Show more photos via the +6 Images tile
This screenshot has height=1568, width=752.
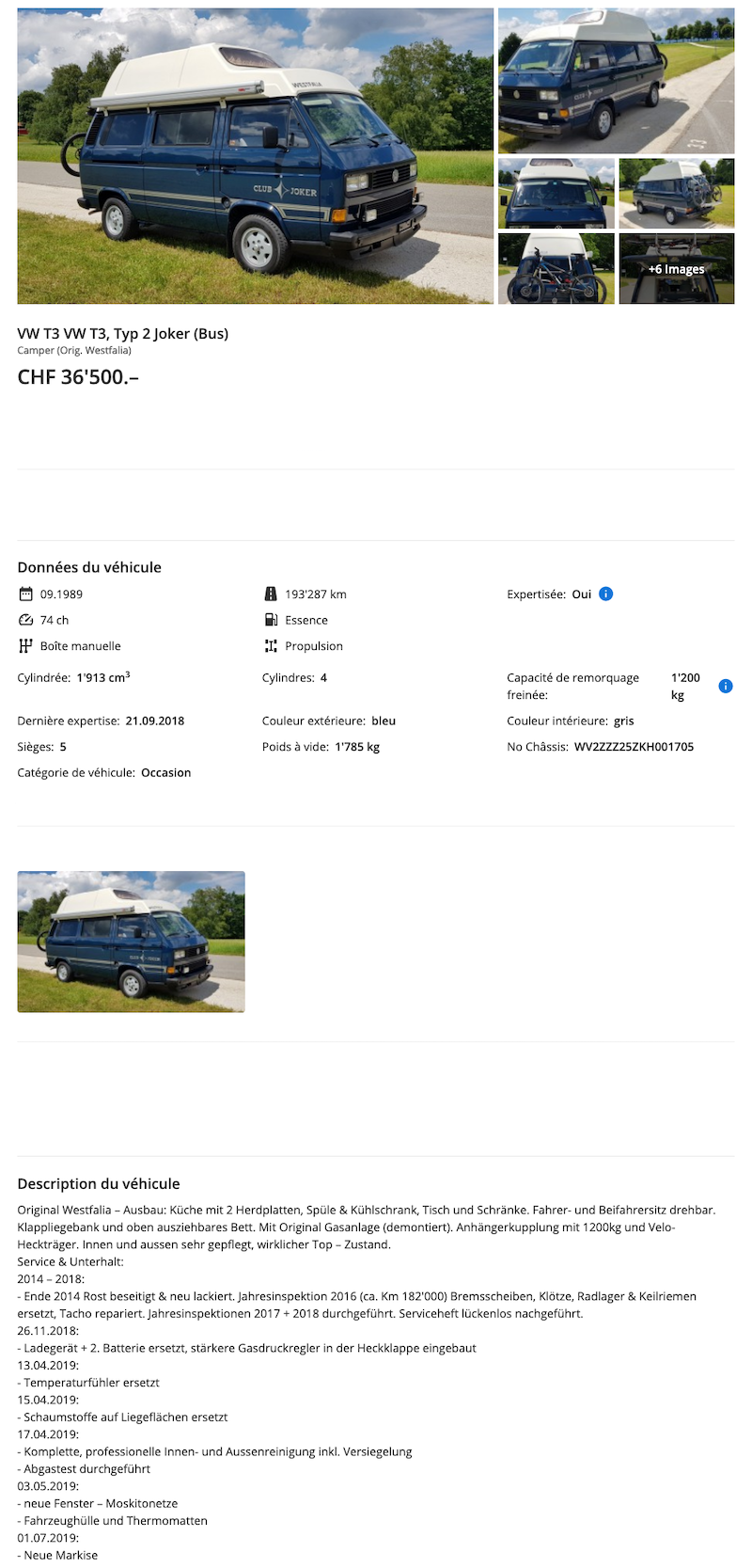677,268
